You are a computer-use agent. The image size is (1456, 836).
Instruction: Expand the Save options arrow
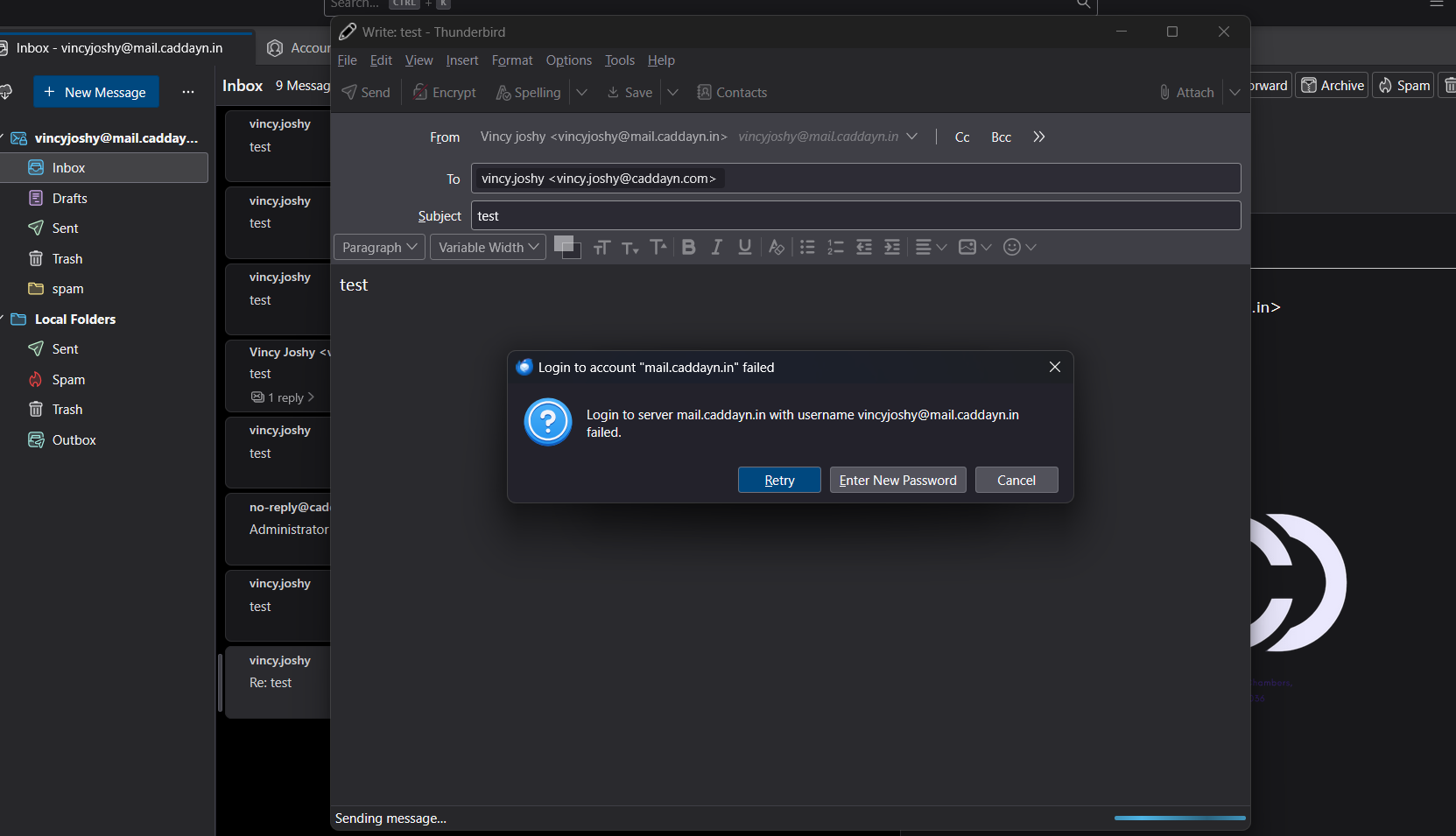click(672, 93)
